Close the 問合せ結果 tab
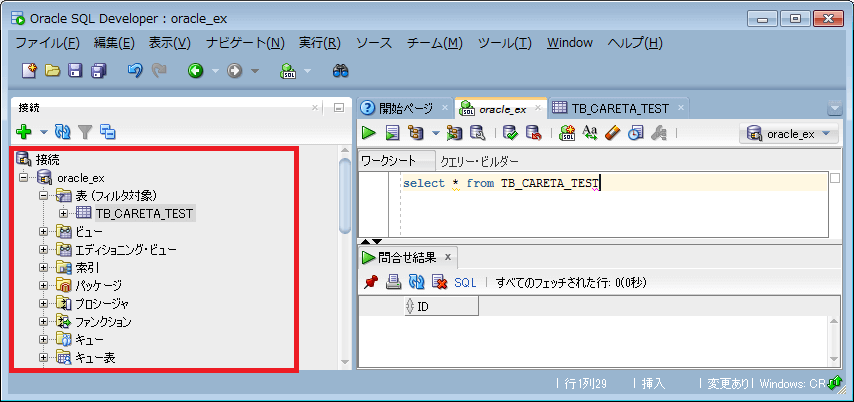This screenshot has height=402, width=854. (x=448, y=257)
